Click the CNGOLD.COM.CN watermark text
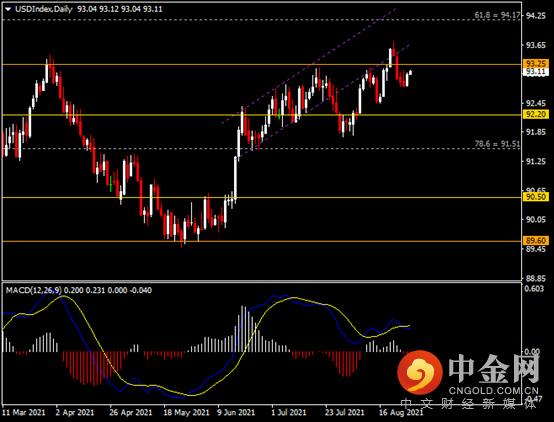554x422 pixels. (494, 391)
